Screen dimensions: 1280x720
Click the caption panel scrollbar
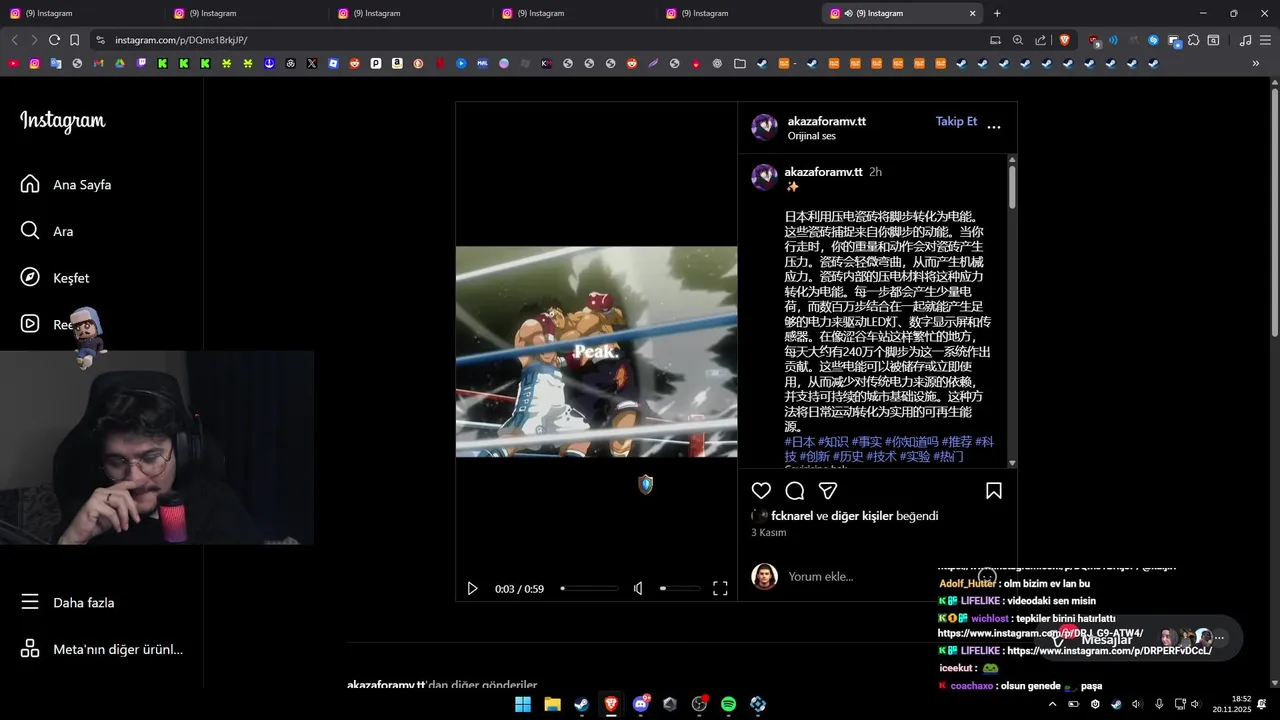click(x=1012, y=187)
